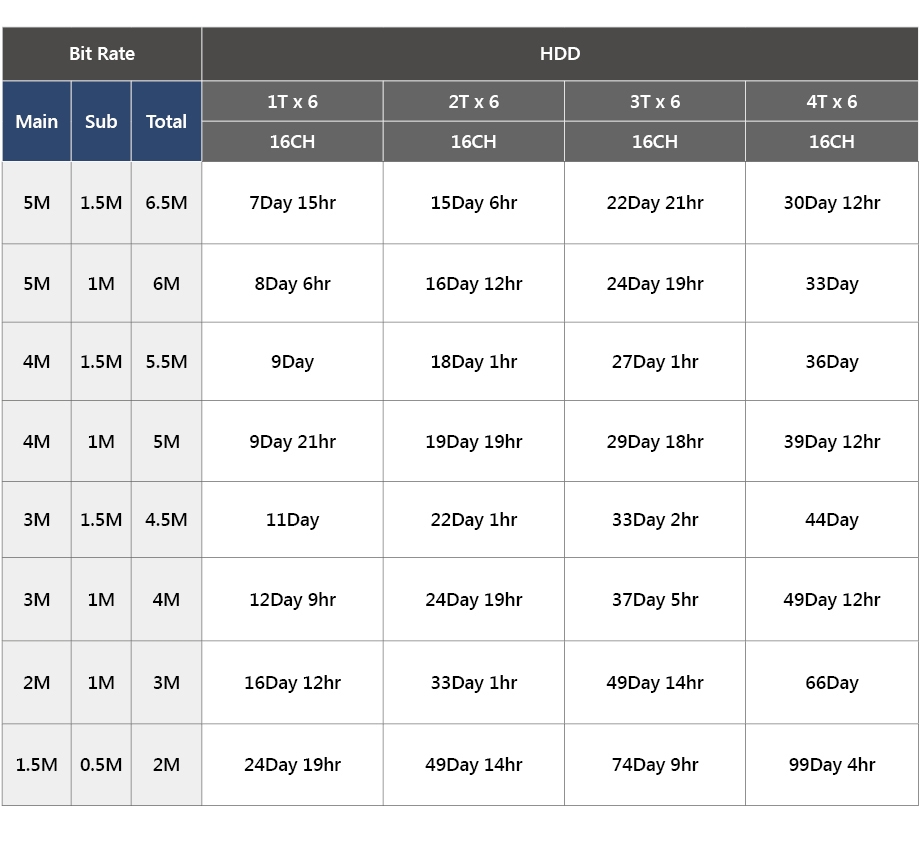Select the Sub column header
This screenshot has height=850, width=920.
click(101, 121)
